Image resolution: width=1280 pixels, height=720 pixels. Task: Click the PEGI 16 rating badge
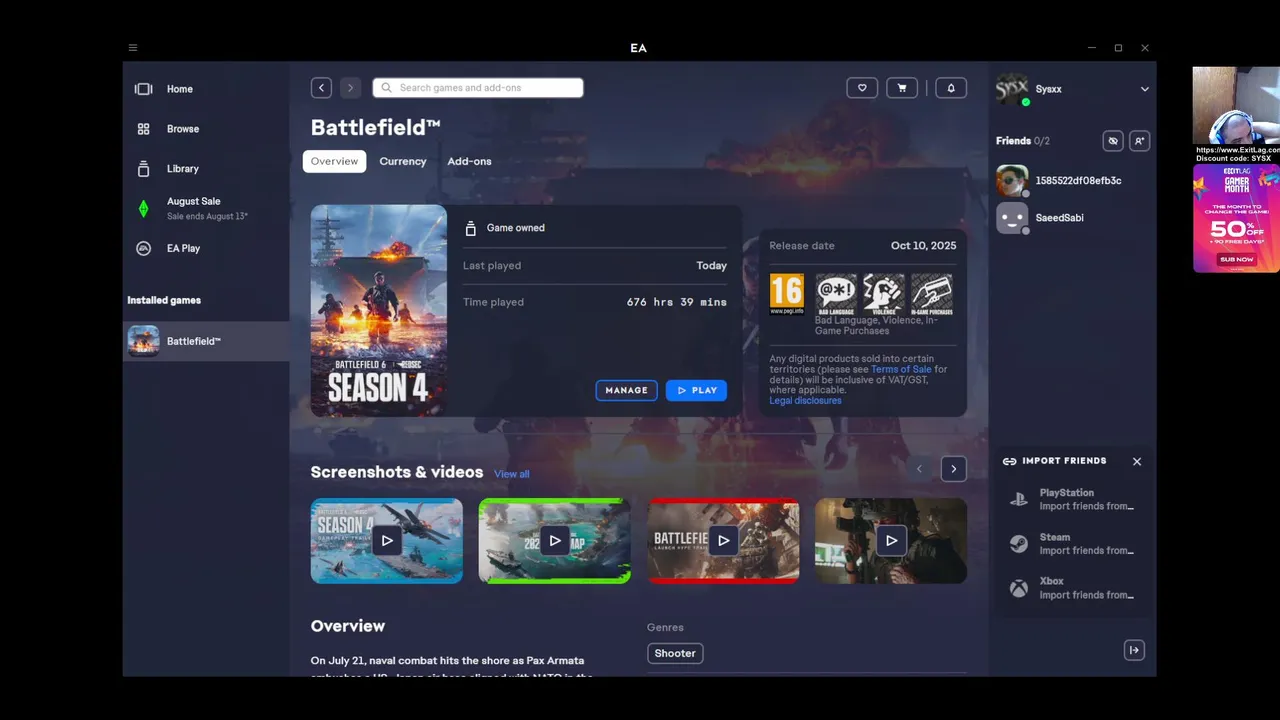coord(786,295)
